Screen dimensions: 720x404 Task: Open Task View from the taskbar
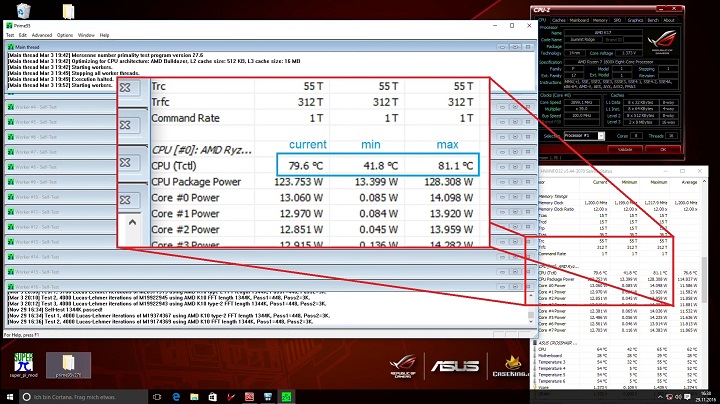click(x=157, y=397)
